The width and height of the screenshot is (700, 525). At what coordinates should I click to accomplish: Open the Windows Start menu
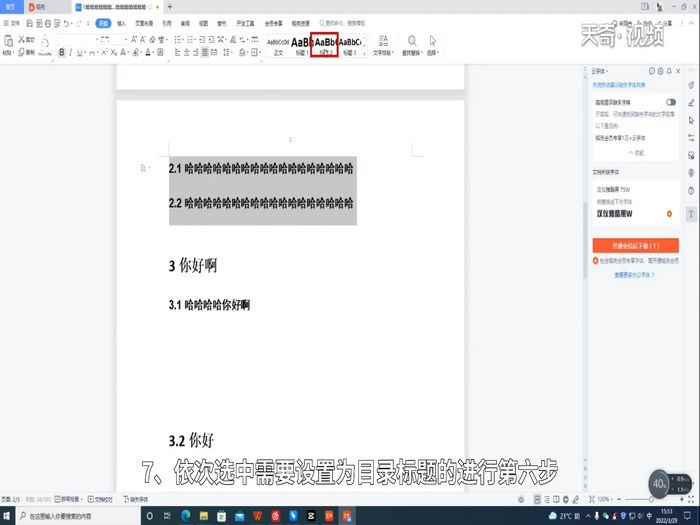[x=7, y=516]
